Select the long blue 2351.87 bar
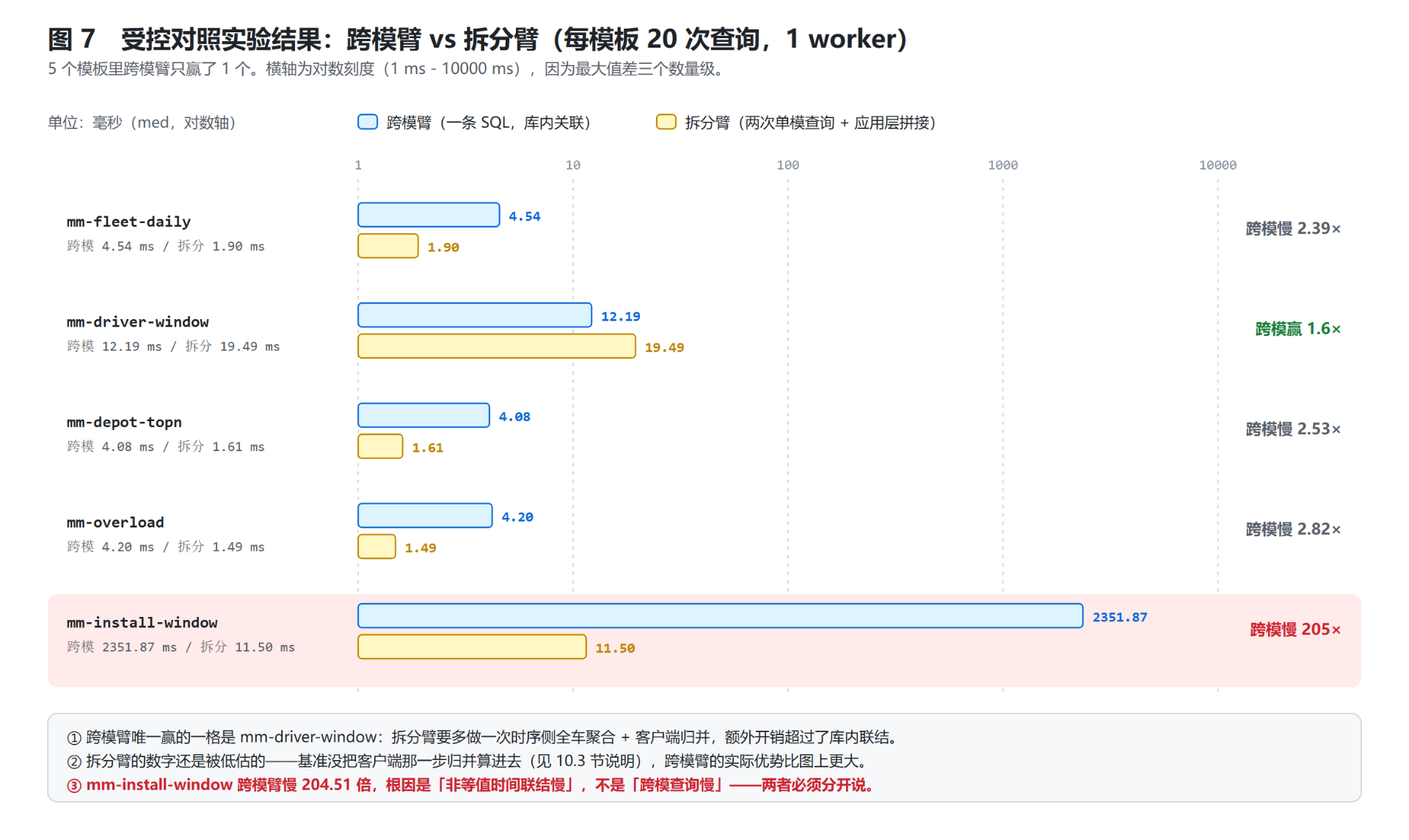Screen dimensions: 1409x840 pyautogui.click(x=721, y=616)
